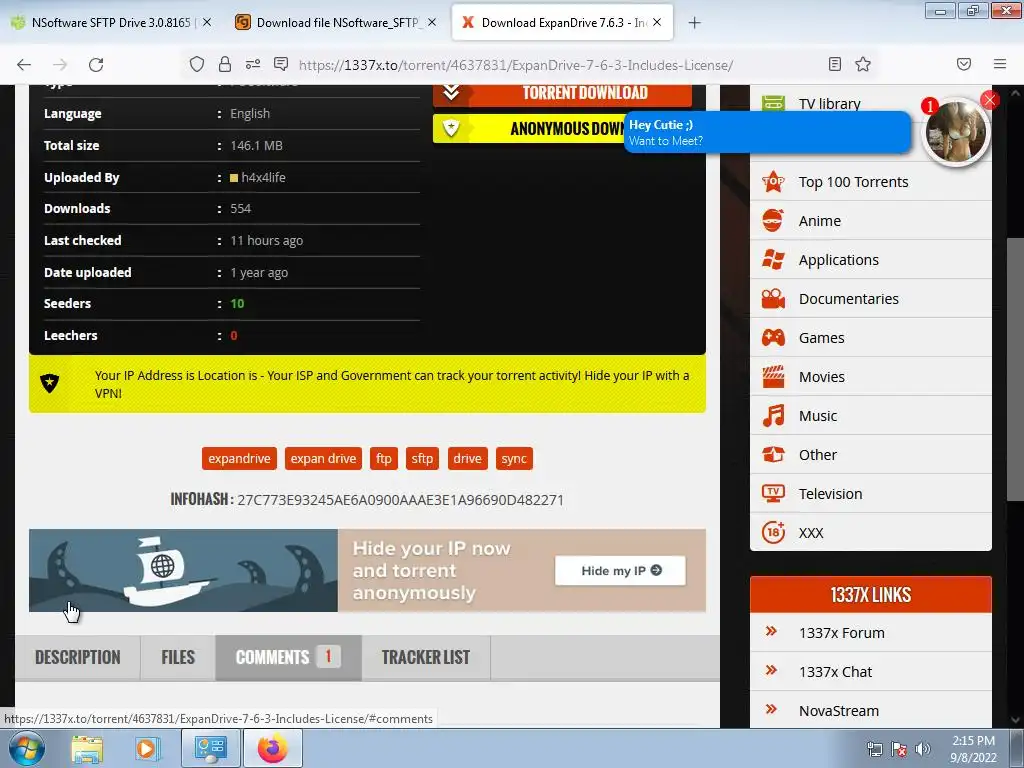Click the Action Center flag tray icon
The height and width of the screenshot is (768, 1024).
(x=899, y=749)
